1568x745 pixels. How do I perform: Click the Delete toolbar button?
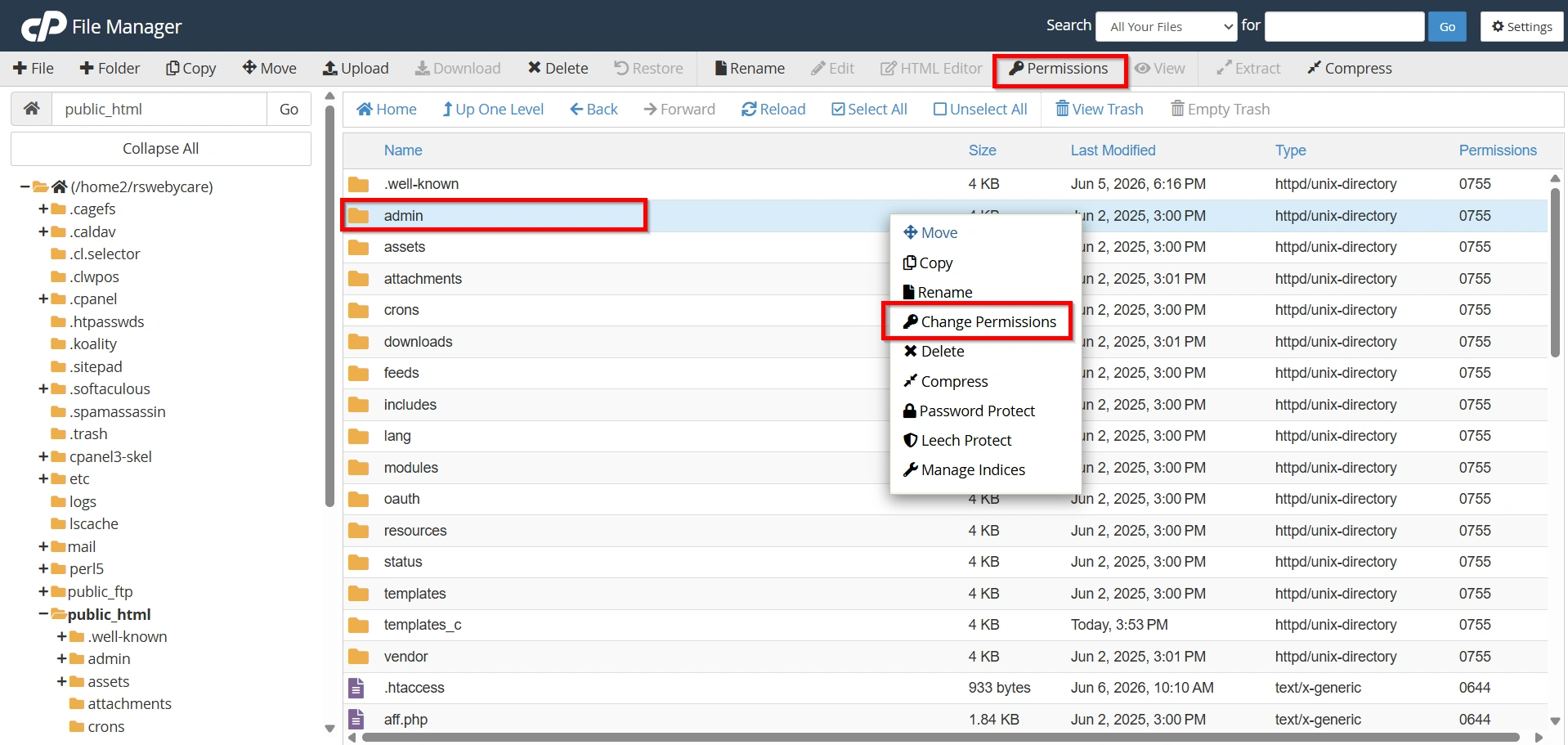point(558,69)
